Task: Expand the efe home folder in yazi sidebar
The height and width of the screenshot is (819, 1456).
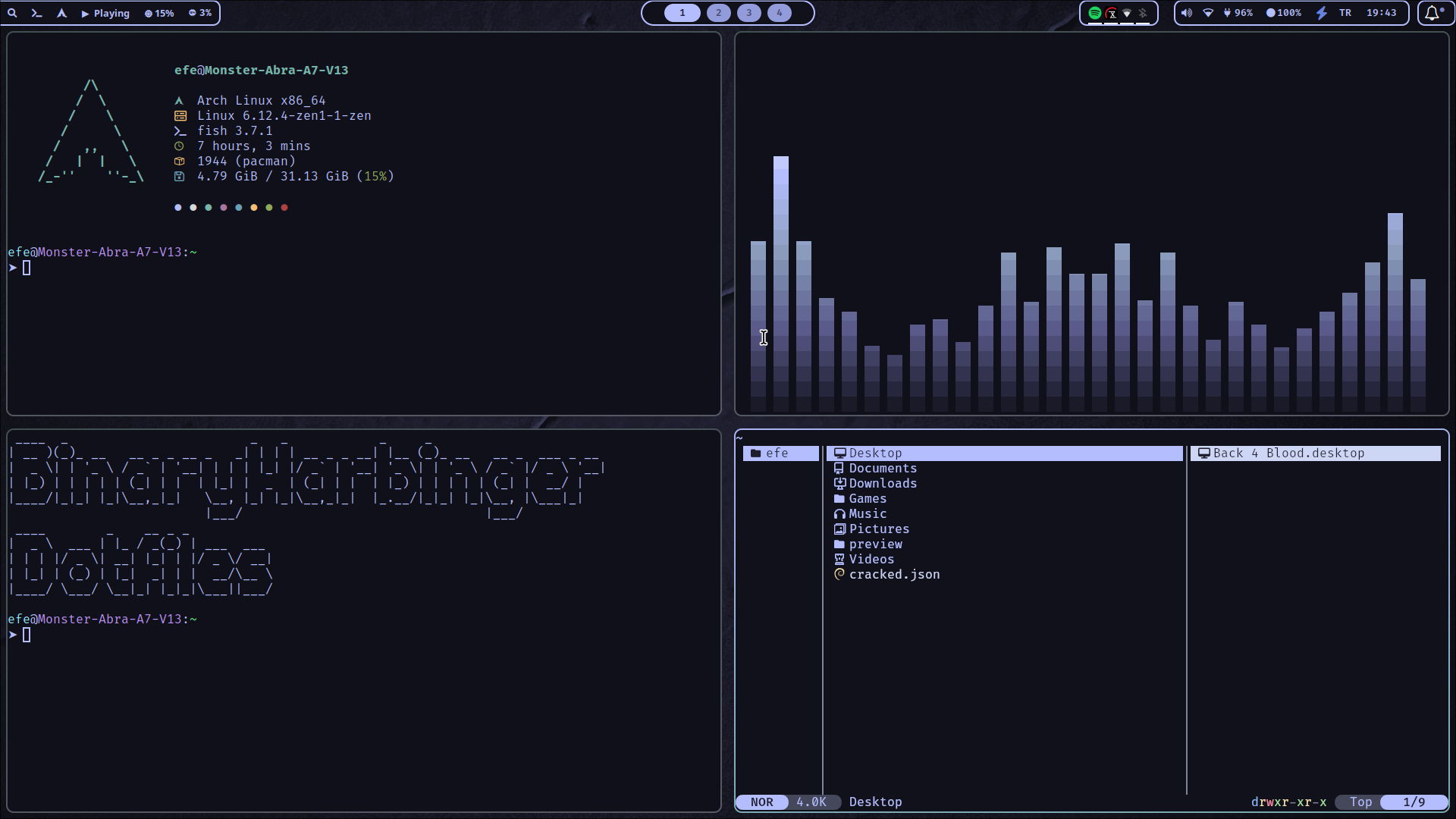Action: pyautogui.click(x=777, y=453)
